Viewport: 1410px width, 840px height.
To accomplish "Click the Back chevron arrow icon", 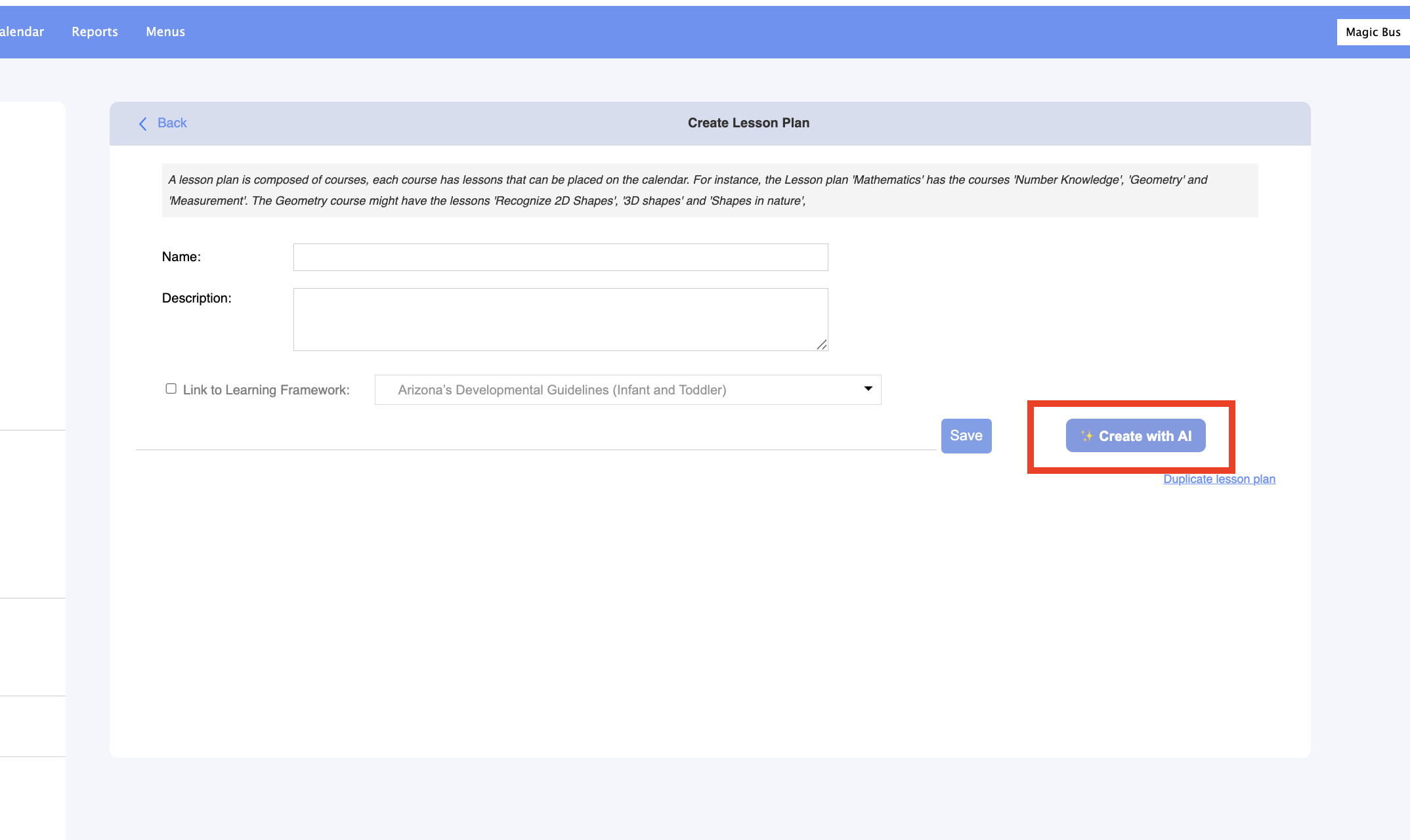I will (142, 123).
